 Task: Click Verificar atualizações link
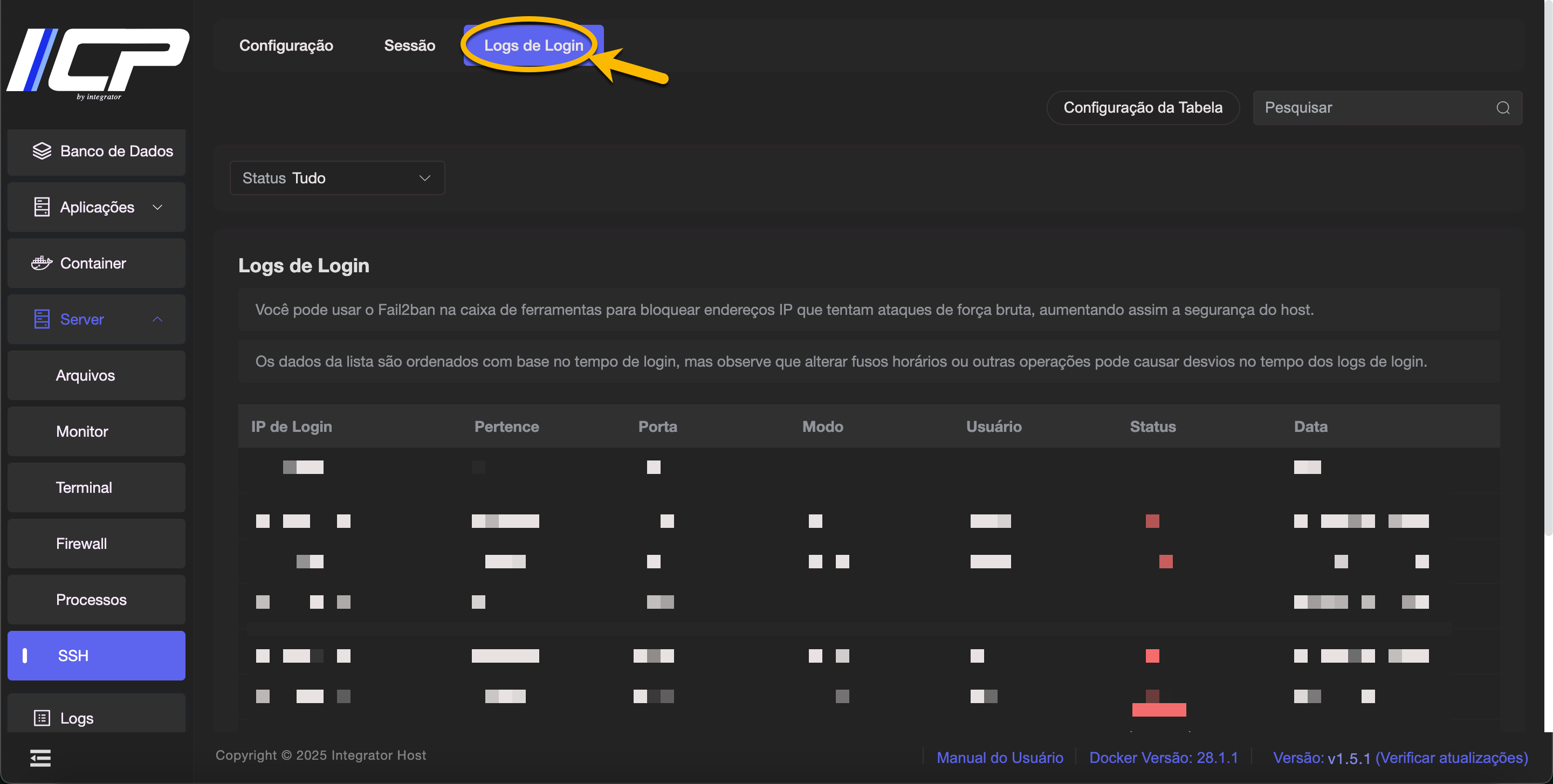(x=1451, y=758)
